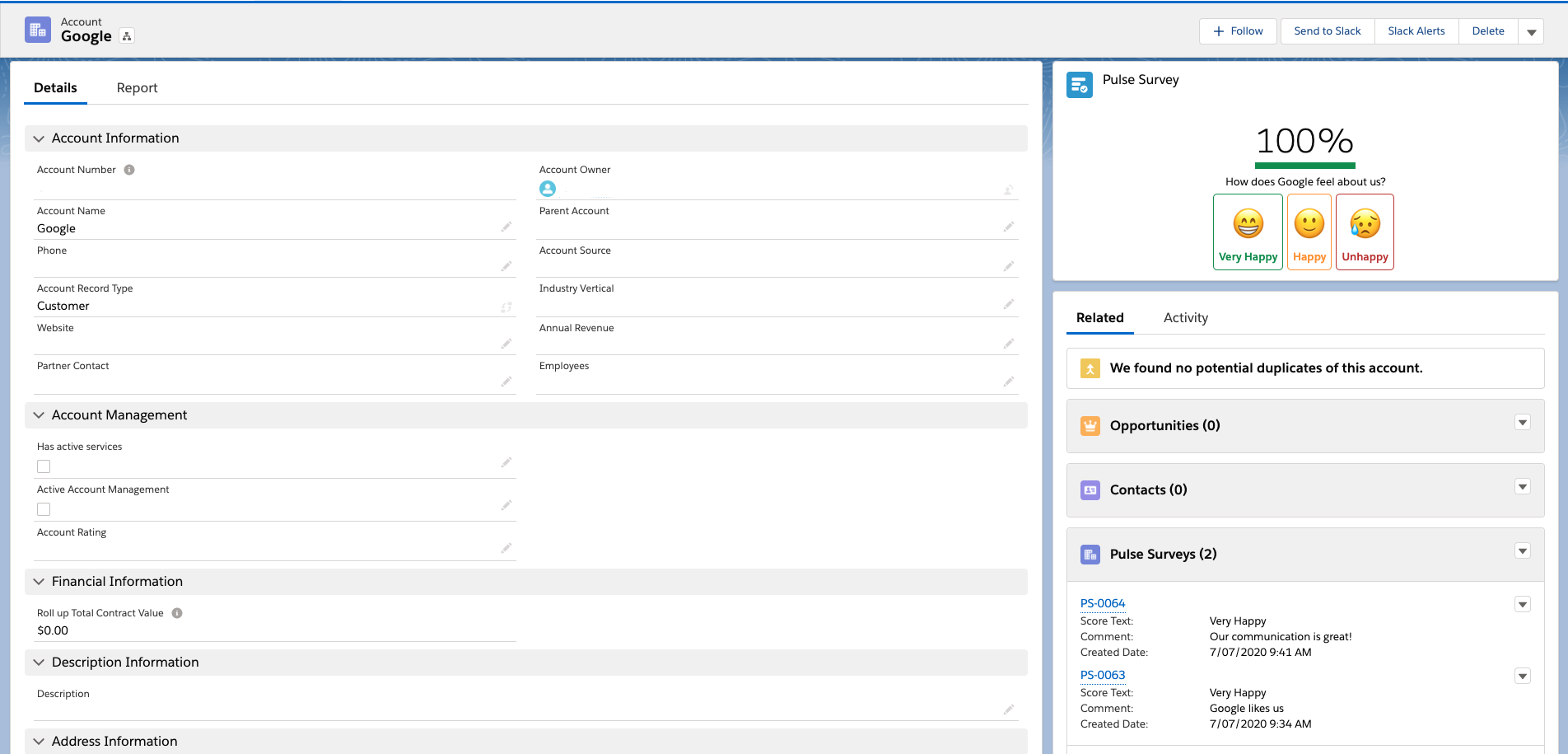Open the Pulse Surveys list actions dropdown
This screenshot has width=1568, height=754.
pyautogui.click(x=1523, y=551)
